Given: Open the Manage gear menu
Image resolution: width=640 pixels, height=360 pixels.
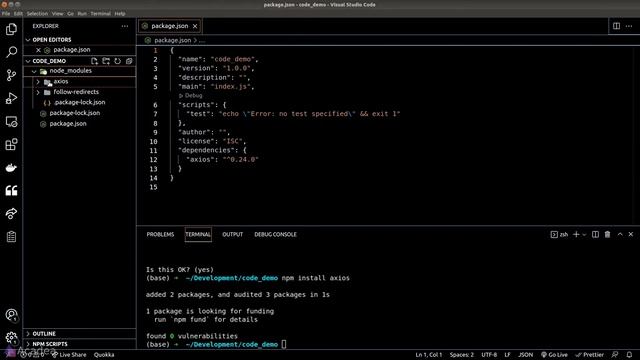Looking at the screenshot, I should point(11,338).
